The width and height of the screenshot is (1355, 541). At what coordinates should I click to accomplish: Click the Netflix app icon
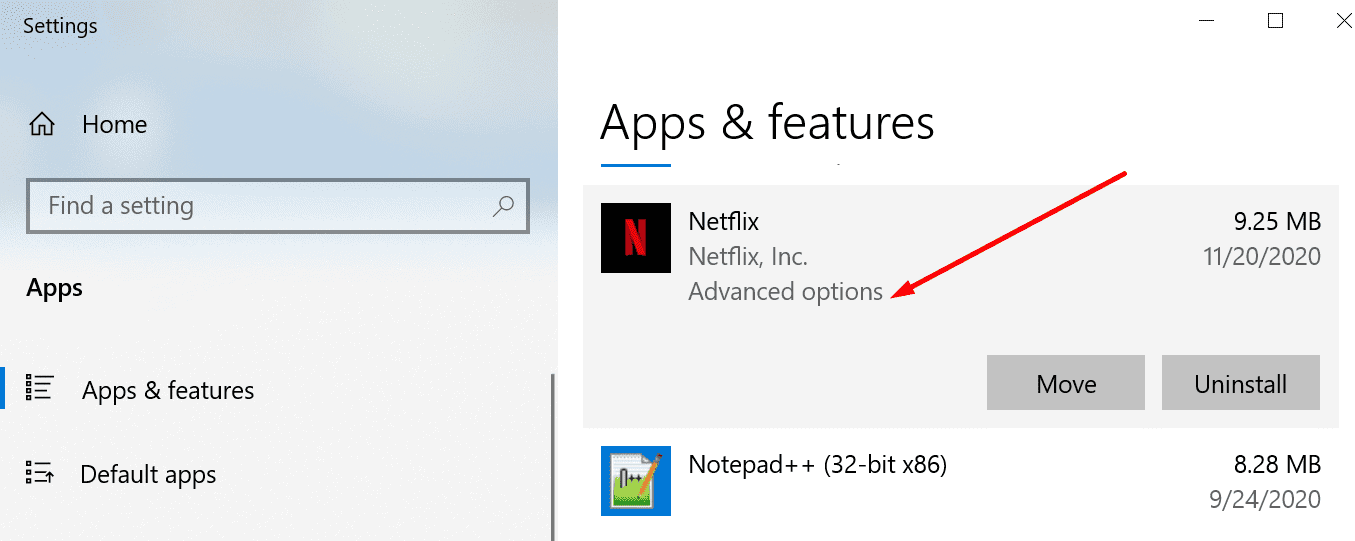click(635, 238)
